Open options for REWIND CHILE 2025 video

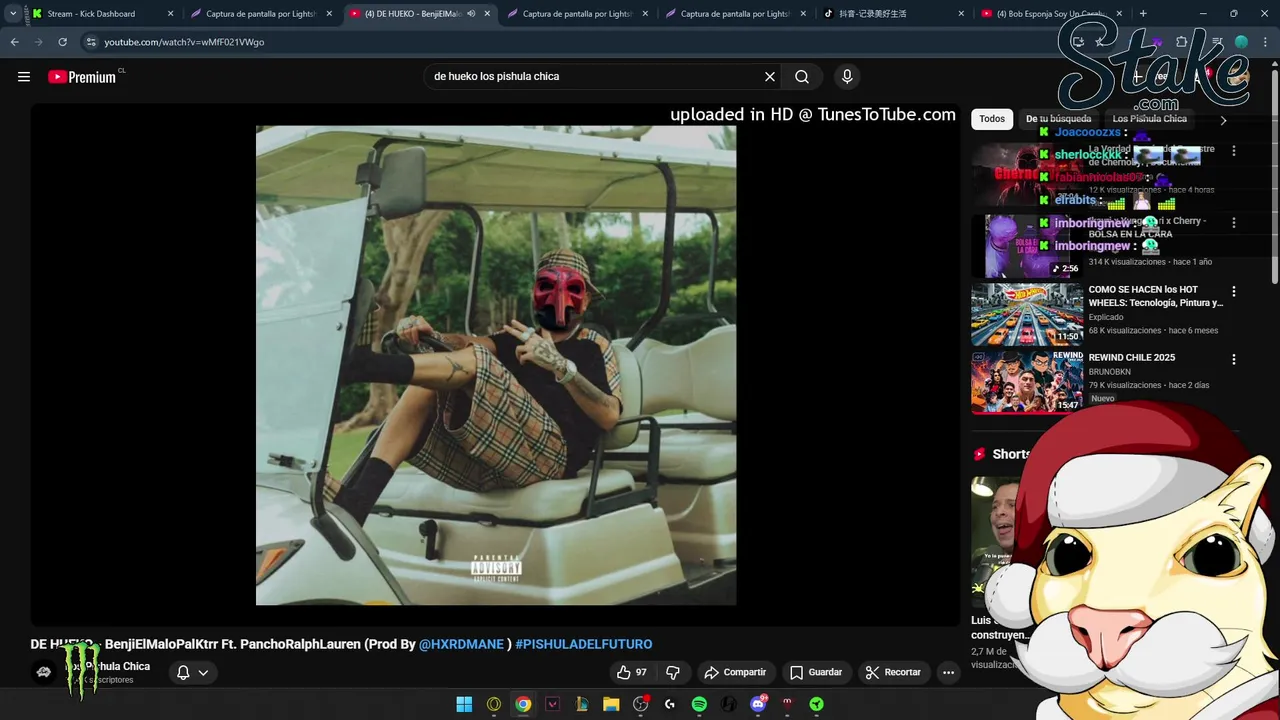[1234, 359]
